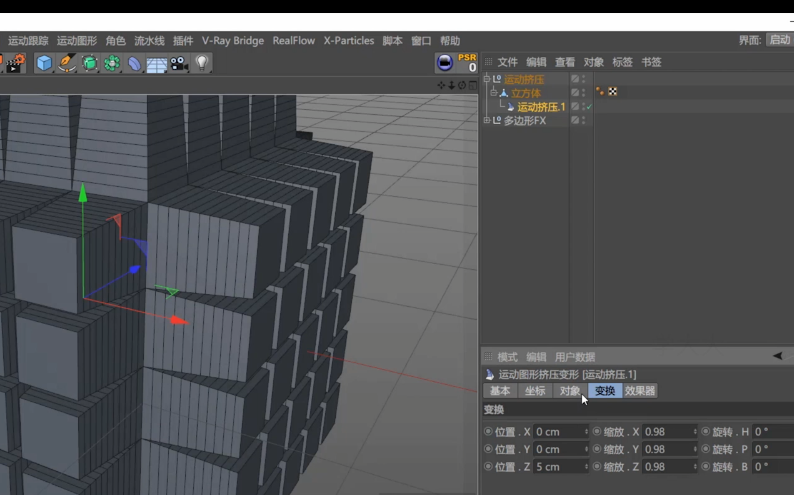794x495 pixels.
Task: Click the checkerboard texture tag on 立方体
Action: (x=613, y=92)
